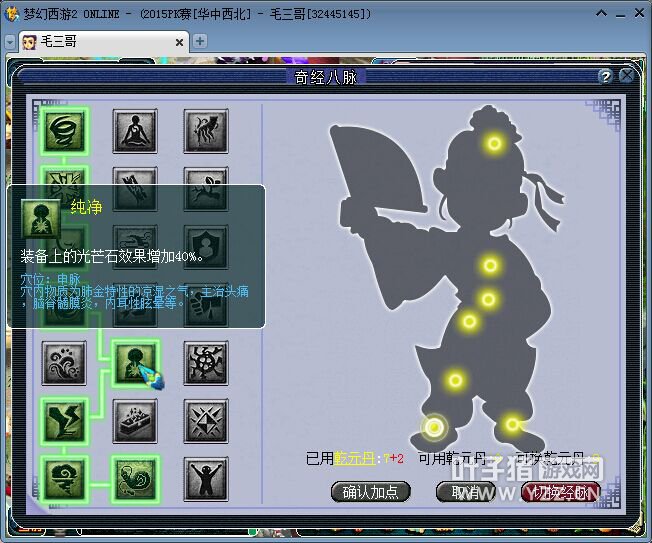Viewport: 652px width, 543px height.
Task: Select the sparkling brick box skill icon
Action: pos(135,421)
